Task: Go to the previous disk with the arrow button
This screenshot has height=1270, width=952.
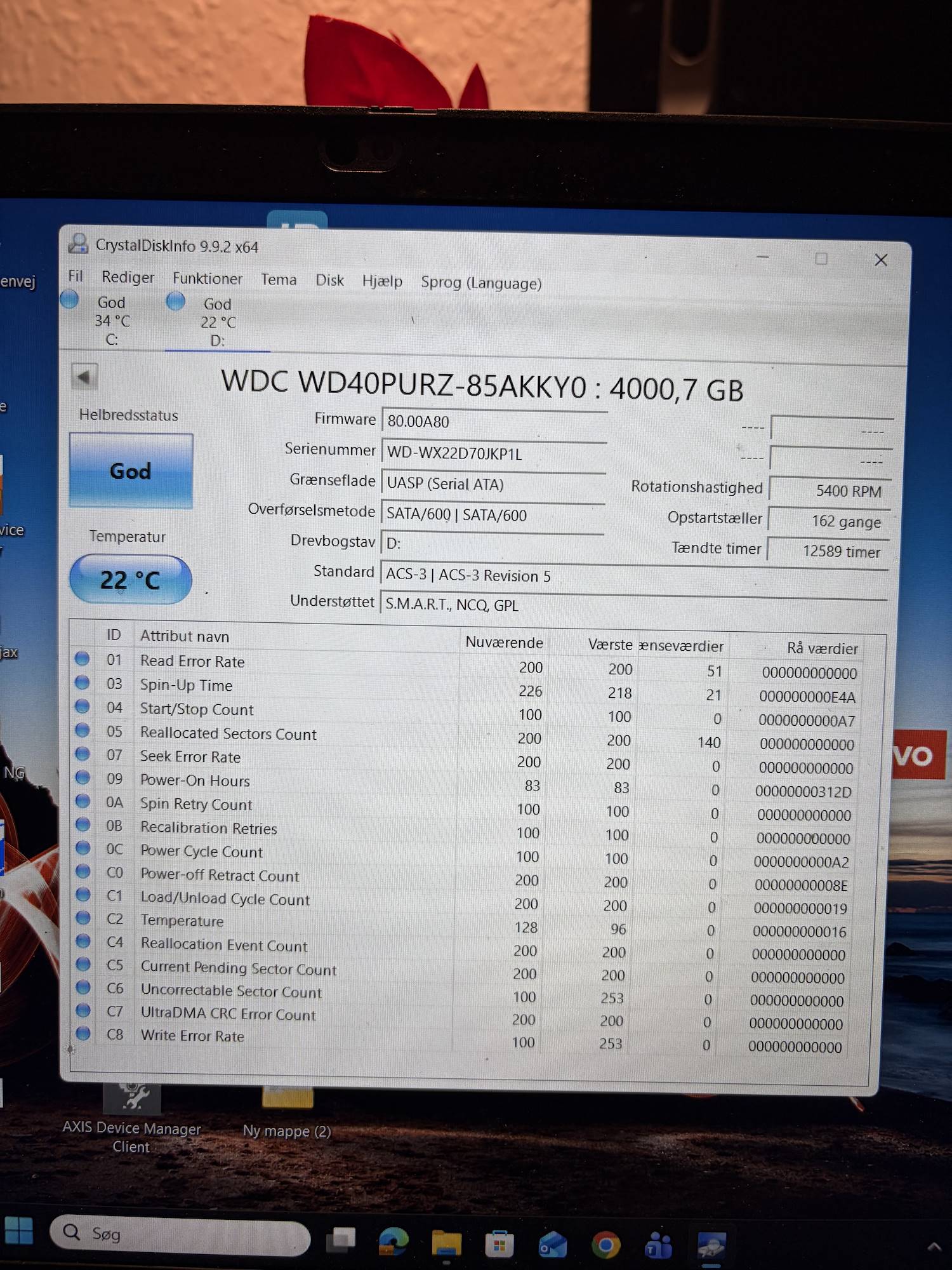Action: (x=84, y=377)
